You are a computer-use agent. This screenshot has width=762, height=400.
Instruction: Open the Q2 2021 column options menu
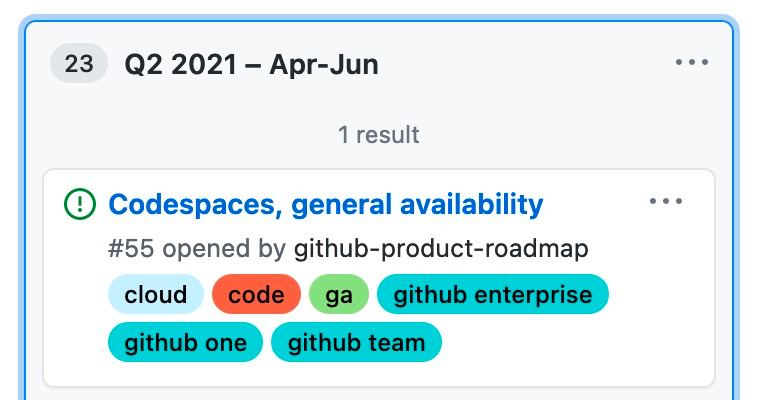pos(692,62)
